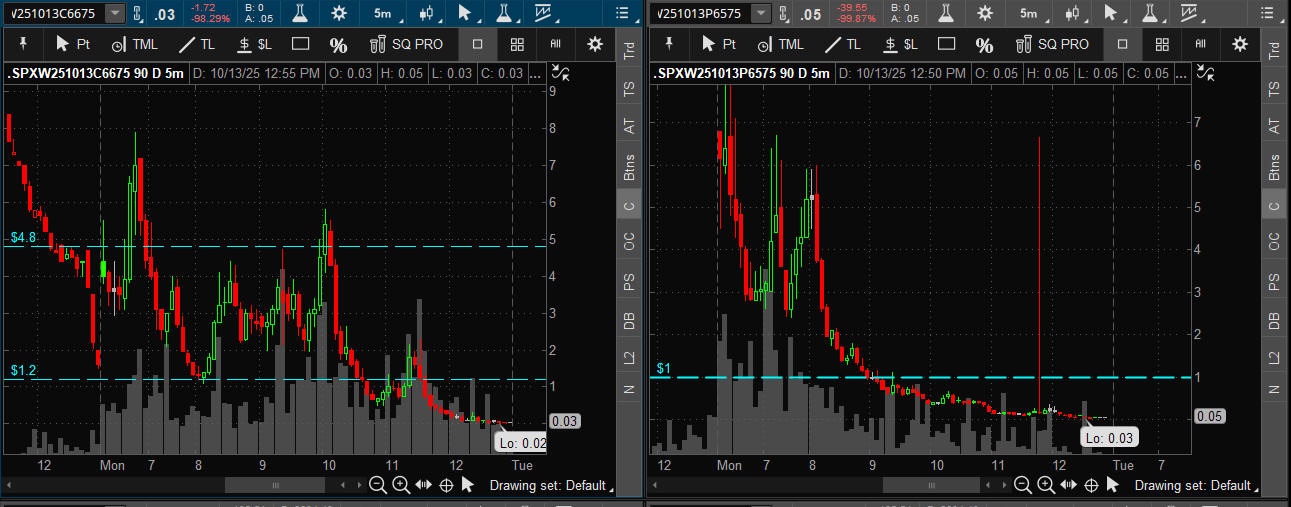Click the TML button on P6575 chart
The width and height of the screenshot is (1291, 507).
click(781, 44)
